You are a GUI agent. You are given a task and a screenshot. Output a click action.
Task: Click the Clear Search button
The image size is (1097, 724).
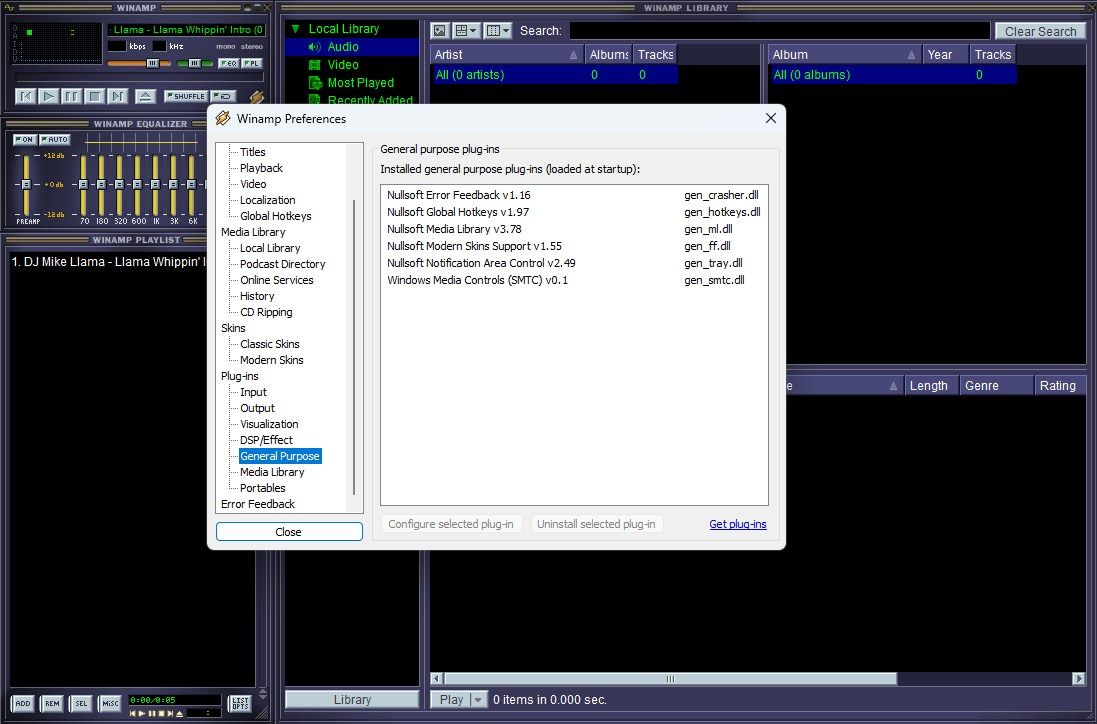coord(1040,31)
